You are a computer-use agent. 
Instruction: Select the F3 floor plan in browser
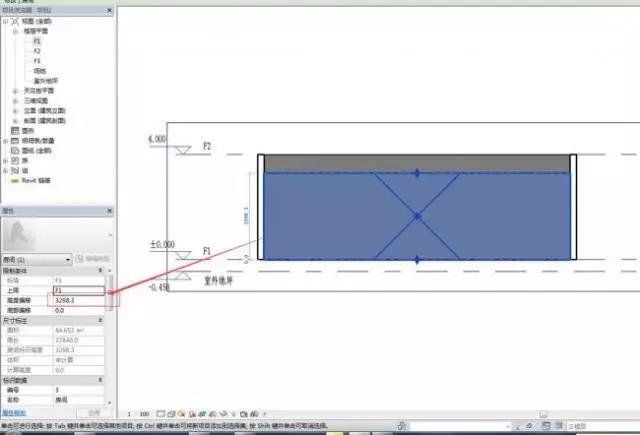[x=37, y=61]
